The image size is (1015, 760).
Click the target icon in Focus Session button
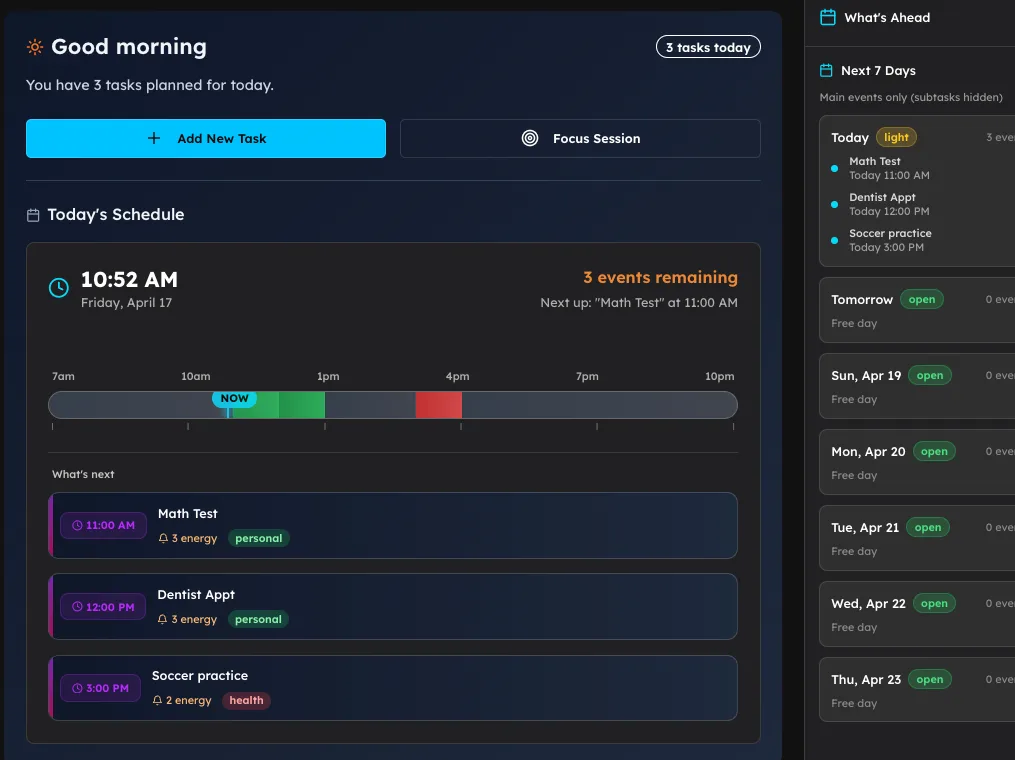click(x=530, y=138)
